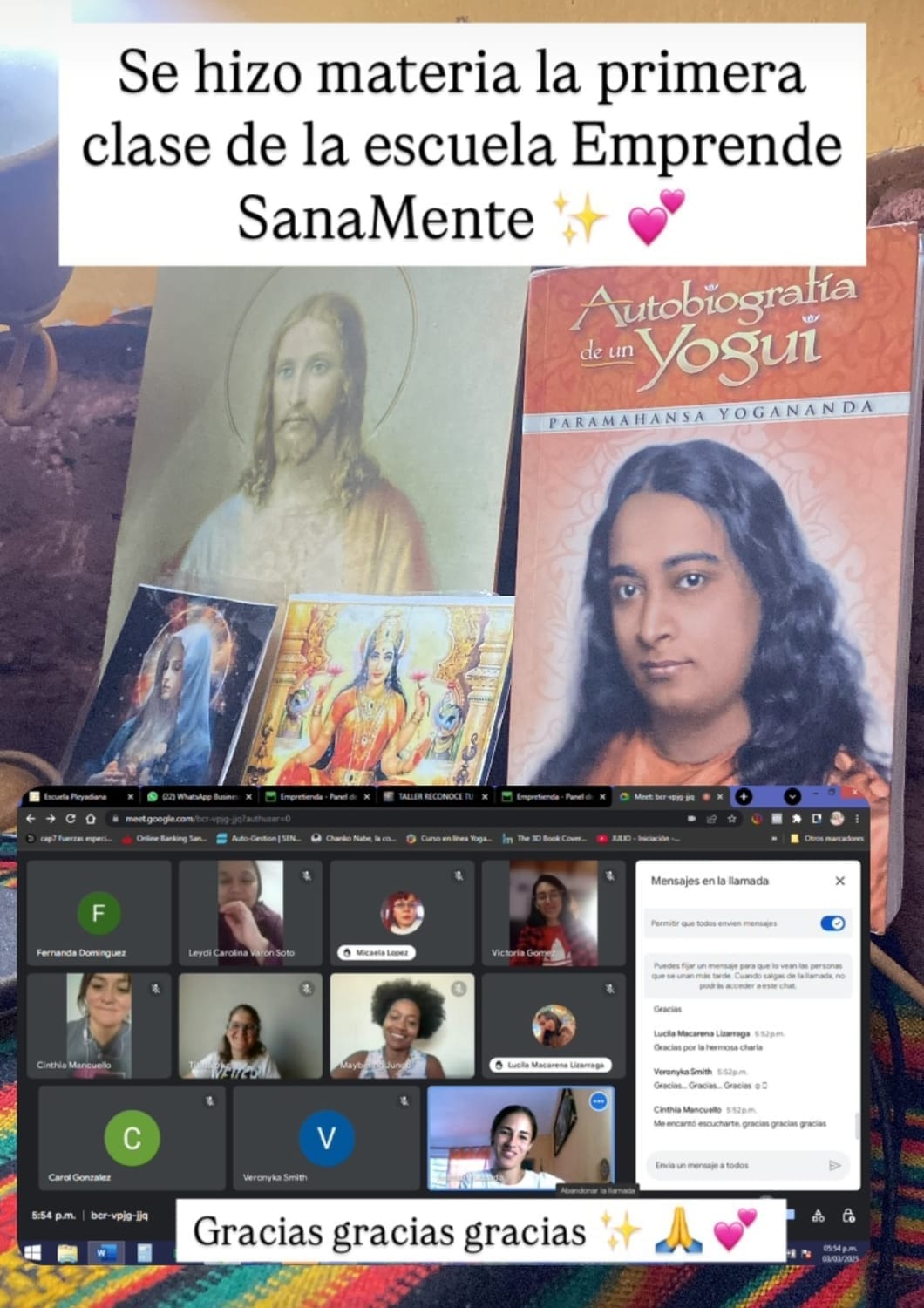The width and height of the screenshot is (924, 1308).
Task: Select Leydi Carolina Varon Soto video tile
Action: click(250, 913)
